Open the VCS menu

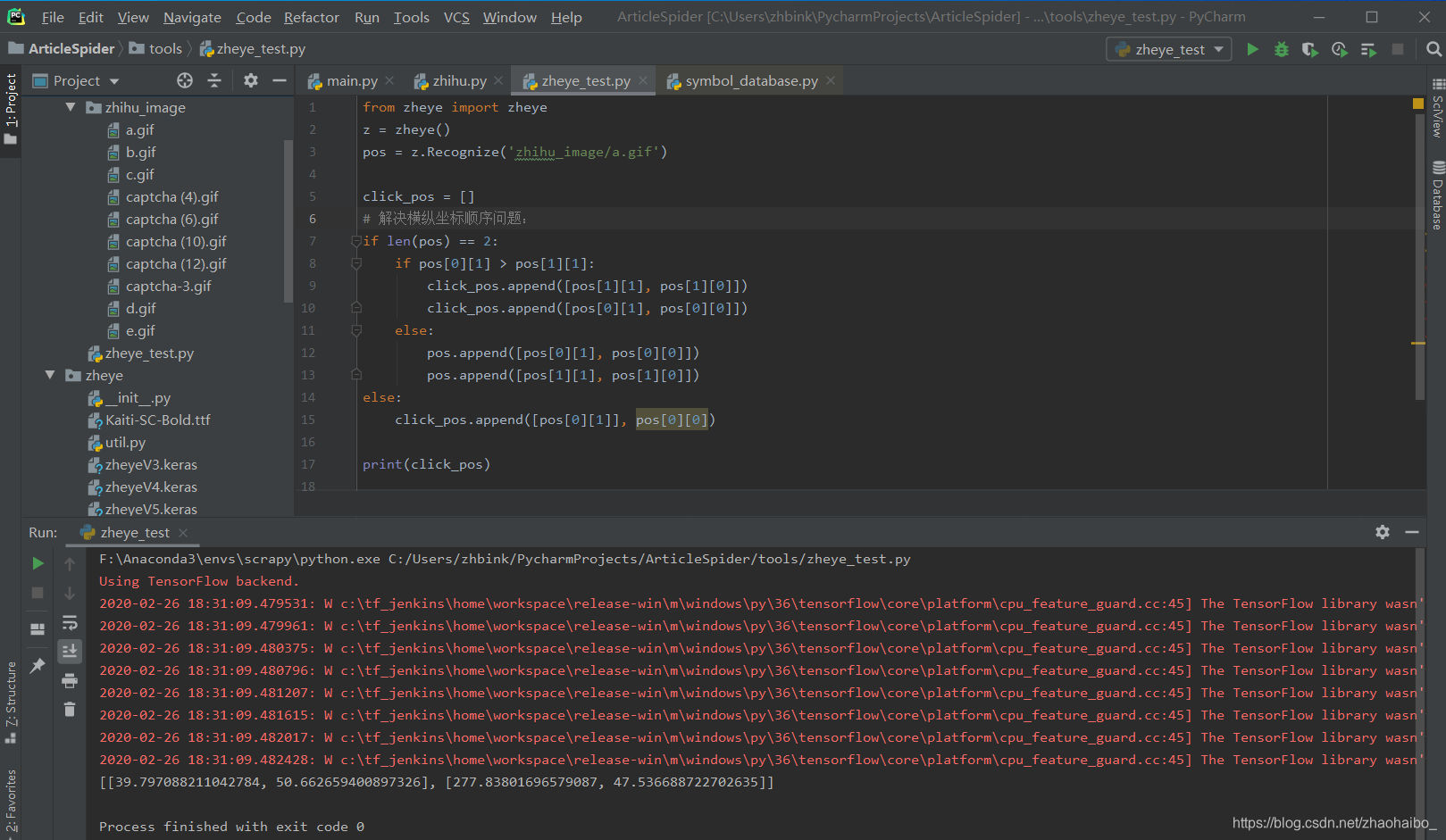[456, 17]
